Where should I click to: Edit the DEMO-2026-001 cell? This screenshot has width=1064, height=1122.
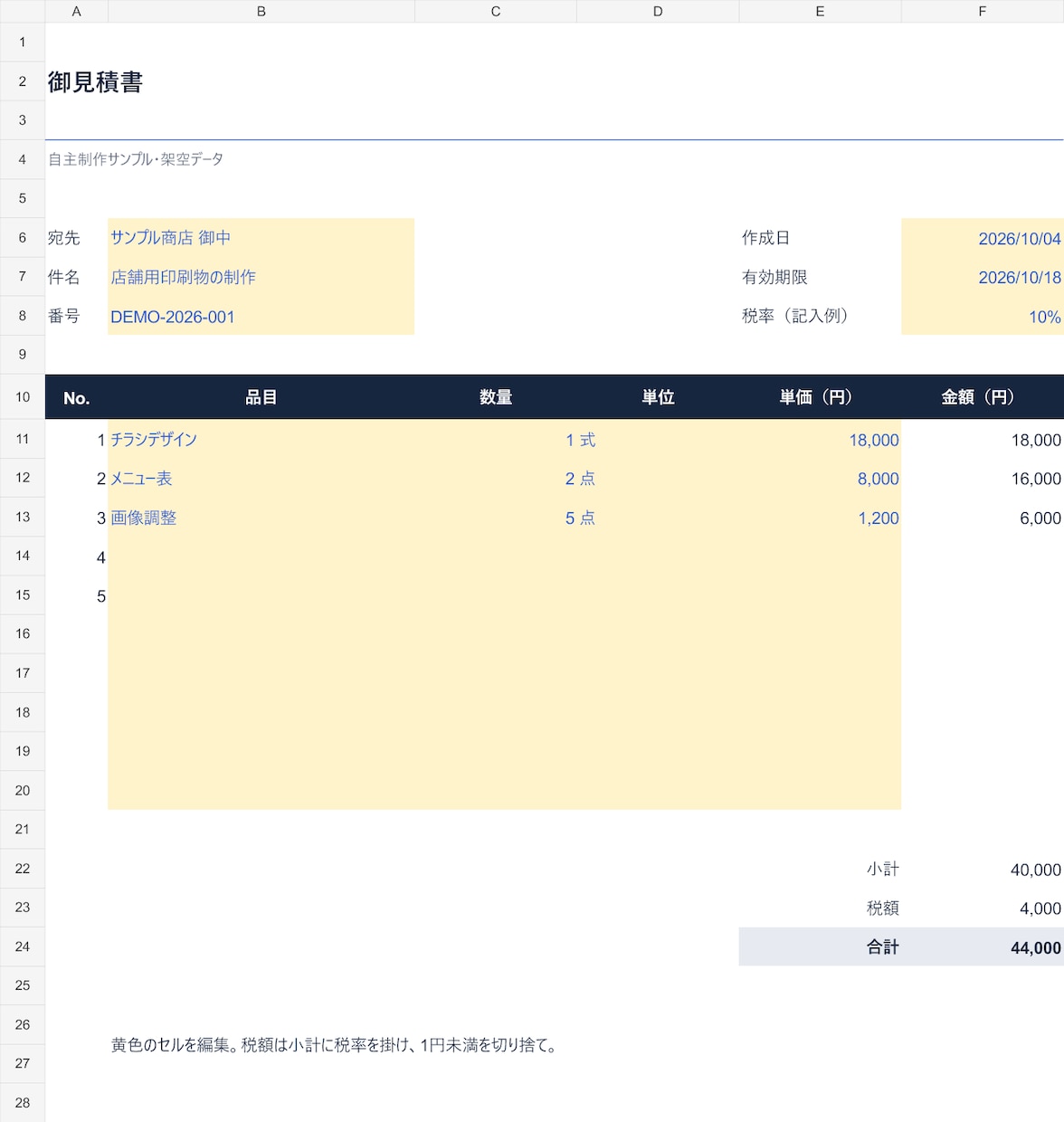[261, 316]
